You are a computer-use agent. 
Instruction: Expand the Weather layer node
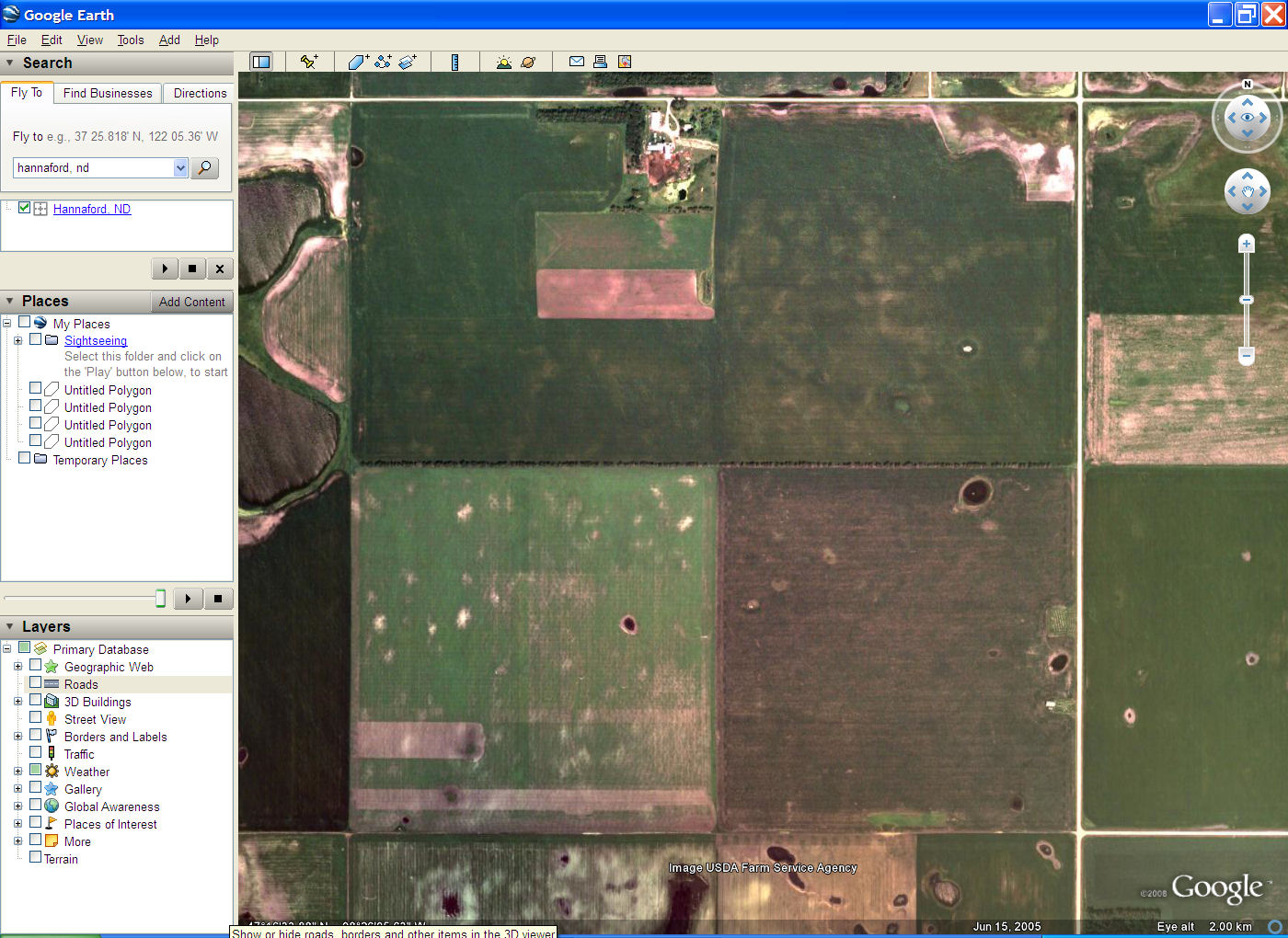click(17, 772)
